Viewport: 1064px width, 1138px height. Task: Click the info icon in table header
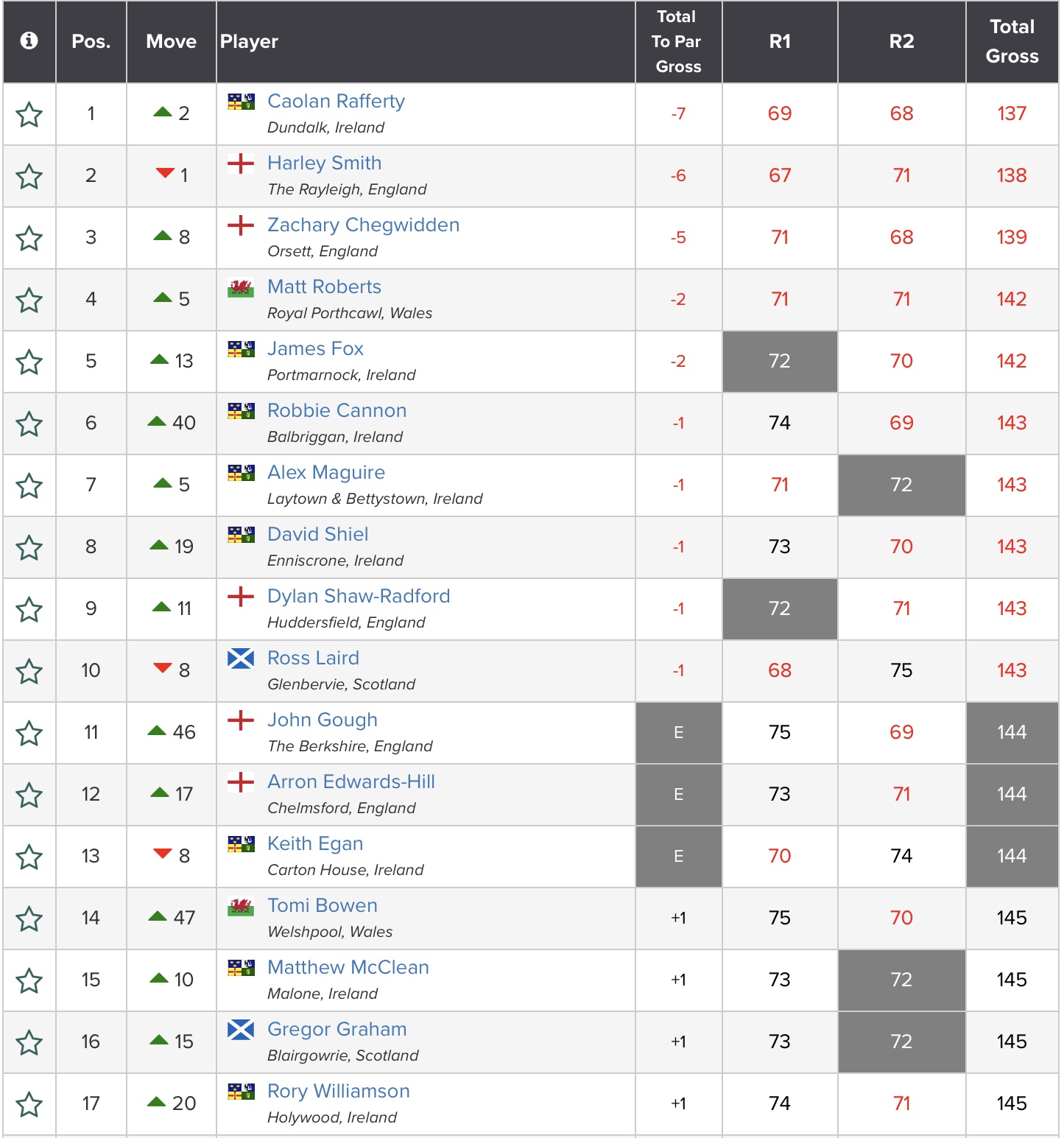coord(29,41)
